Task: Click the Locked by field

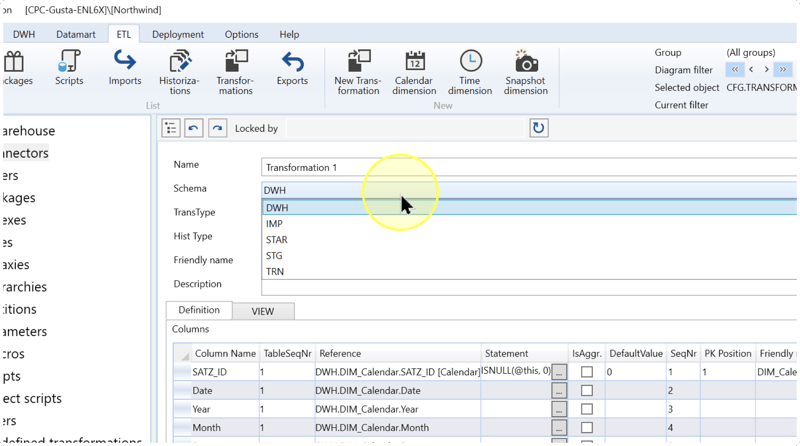Action: click(x=405, y=128)
